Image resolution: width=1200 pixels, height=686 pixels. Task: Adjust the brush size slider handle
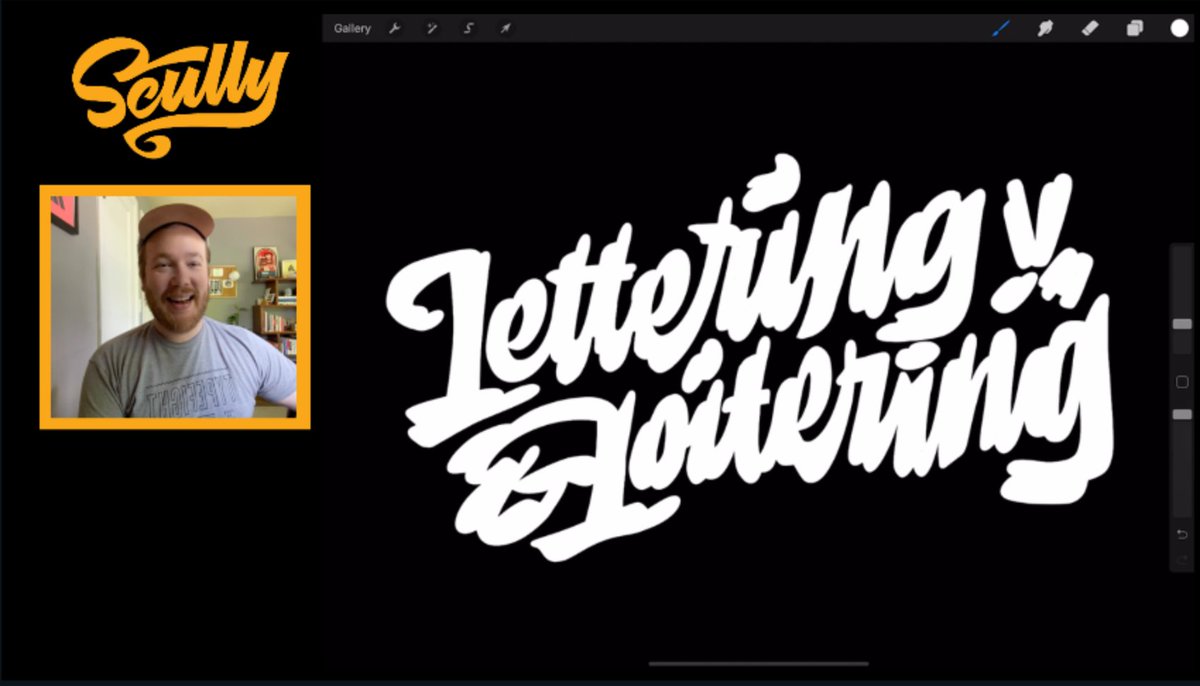point(1182,324)
